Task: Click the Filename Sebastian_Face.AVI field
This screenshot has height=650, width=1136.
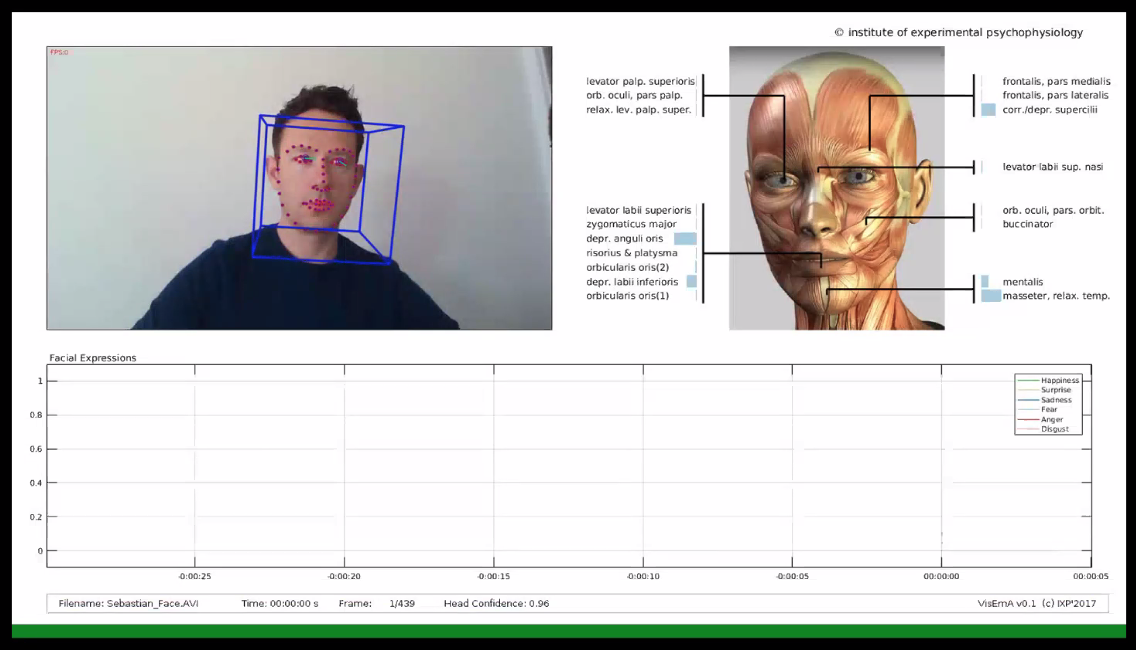Action: [x=128, y=604]
